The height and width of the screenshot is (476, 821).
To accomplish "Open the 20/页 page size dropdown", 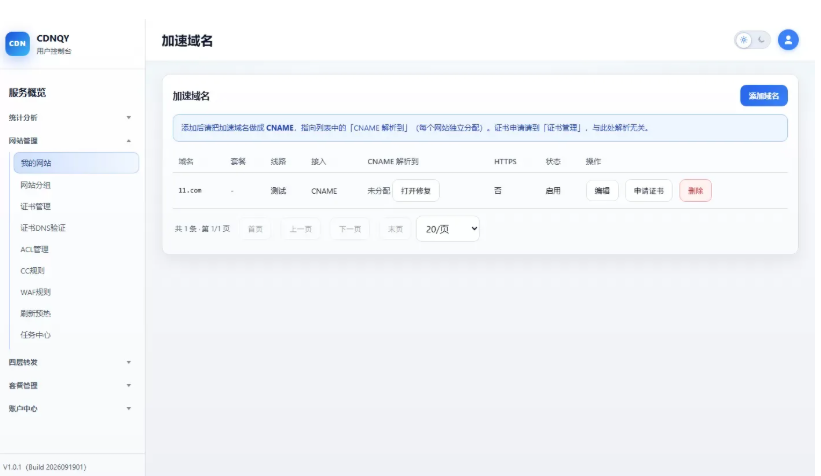I will pyautogui.click(x=448, y=229).
